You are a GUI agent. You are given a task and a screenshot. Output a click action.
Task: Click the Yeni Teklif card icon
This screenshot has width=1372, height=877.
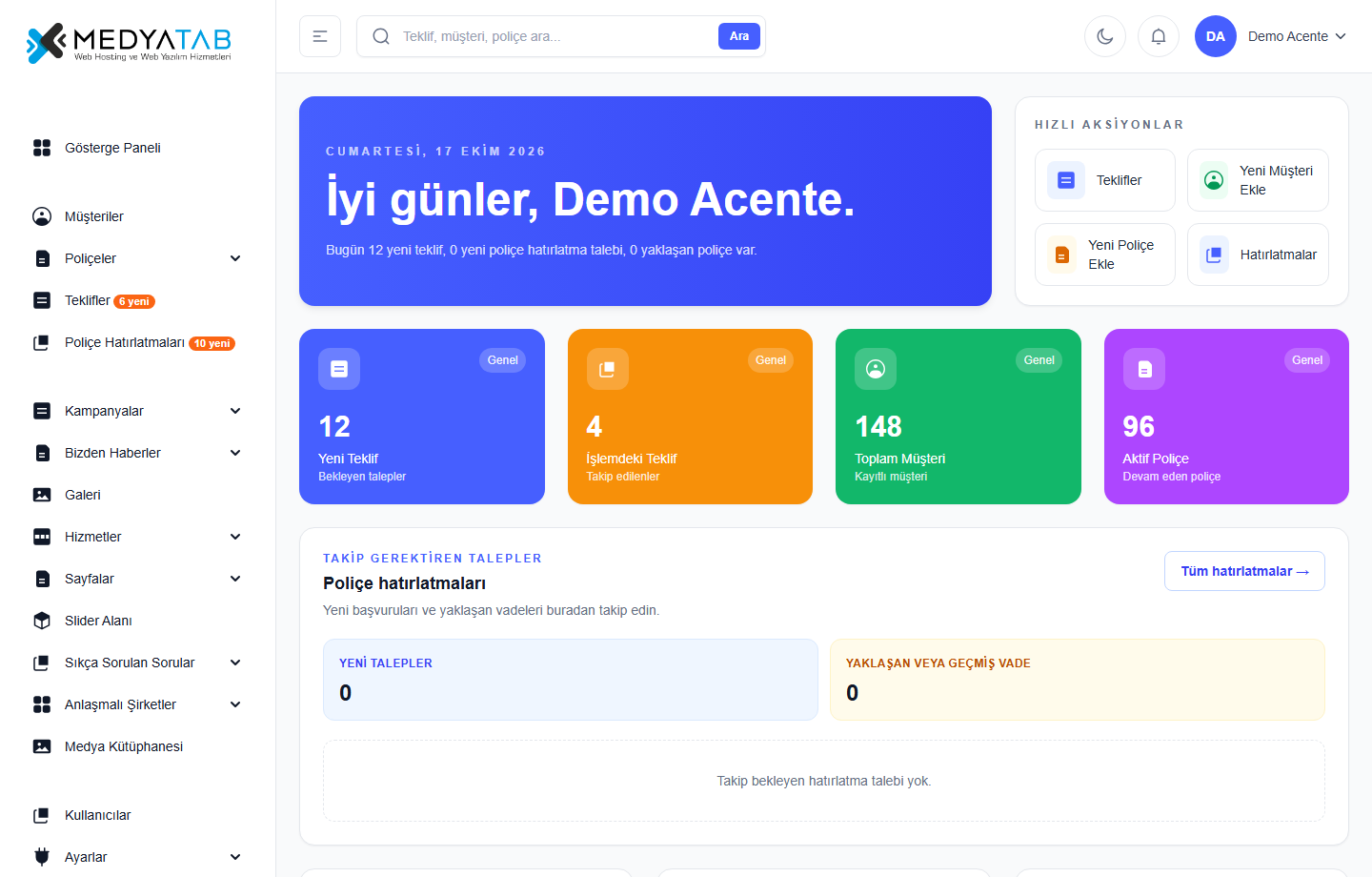click(339, 369)
